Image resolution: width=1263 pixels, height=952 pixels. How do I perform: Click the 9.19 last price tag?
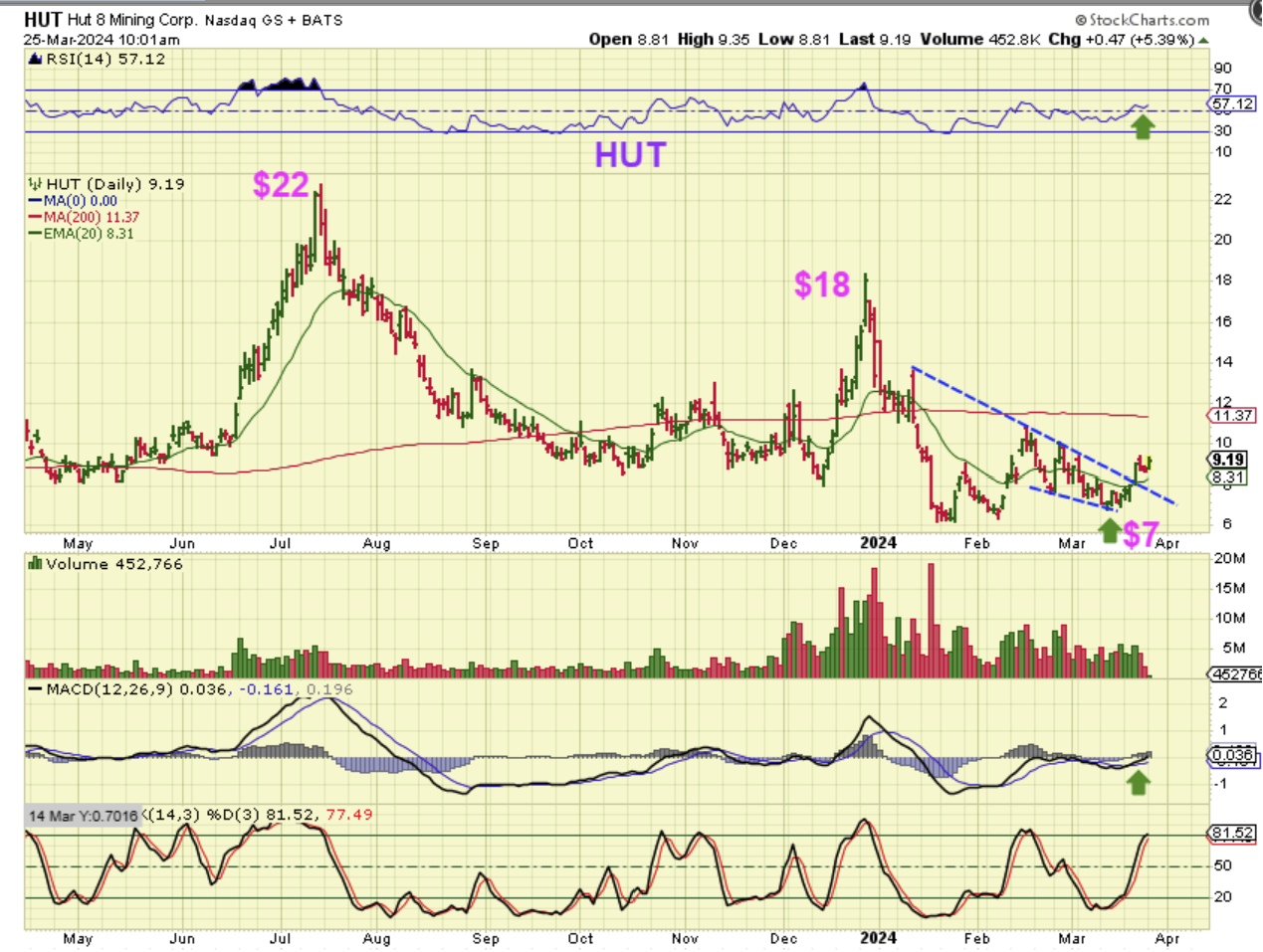[1228, 460]
